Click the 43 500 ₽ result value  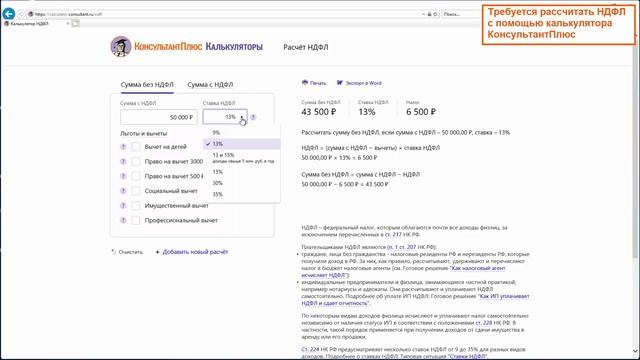pyautogui.click(x=319, y=112)
